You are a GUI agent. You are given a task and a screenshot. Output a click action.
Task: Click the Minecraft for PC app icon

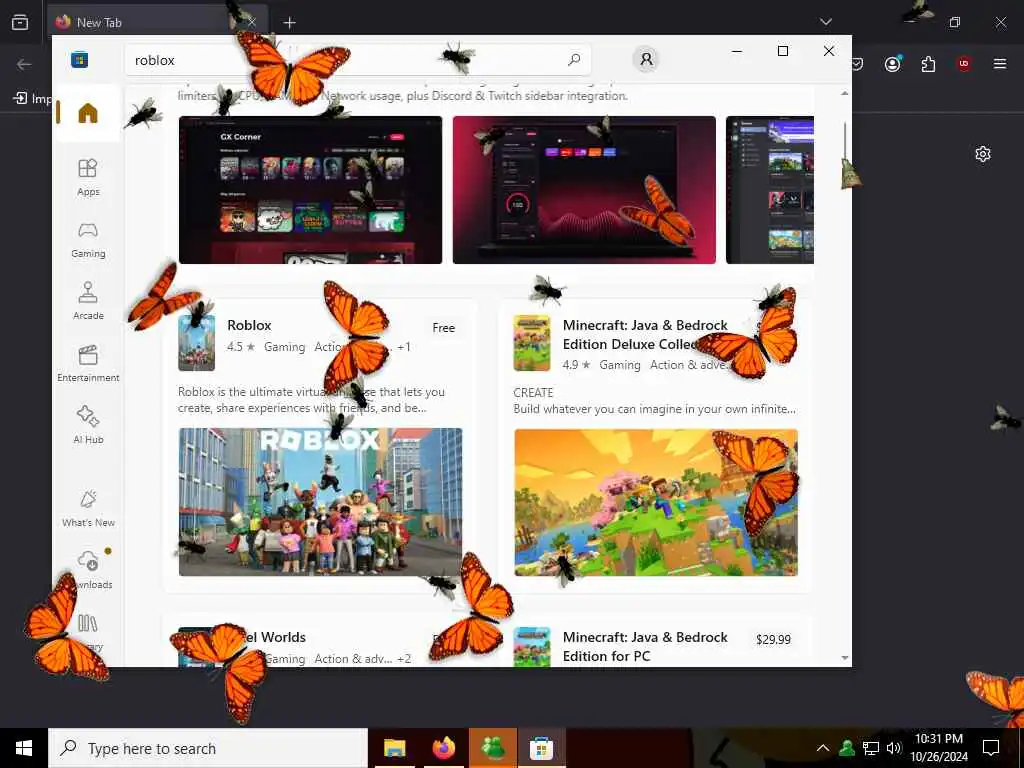(x=532, y=647)
